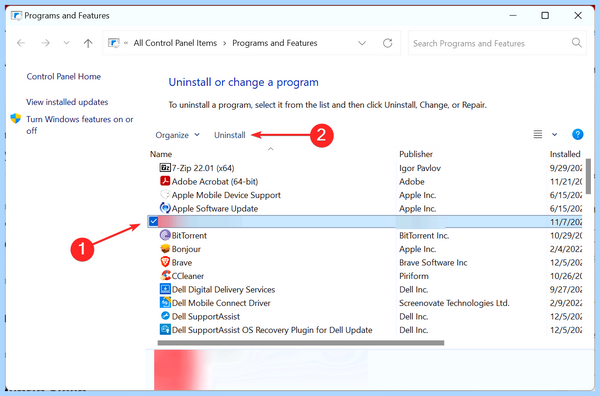This screenshot has height=396, width=600.
Task: Go up one level with up arrow
Action: tap(88, 43)
